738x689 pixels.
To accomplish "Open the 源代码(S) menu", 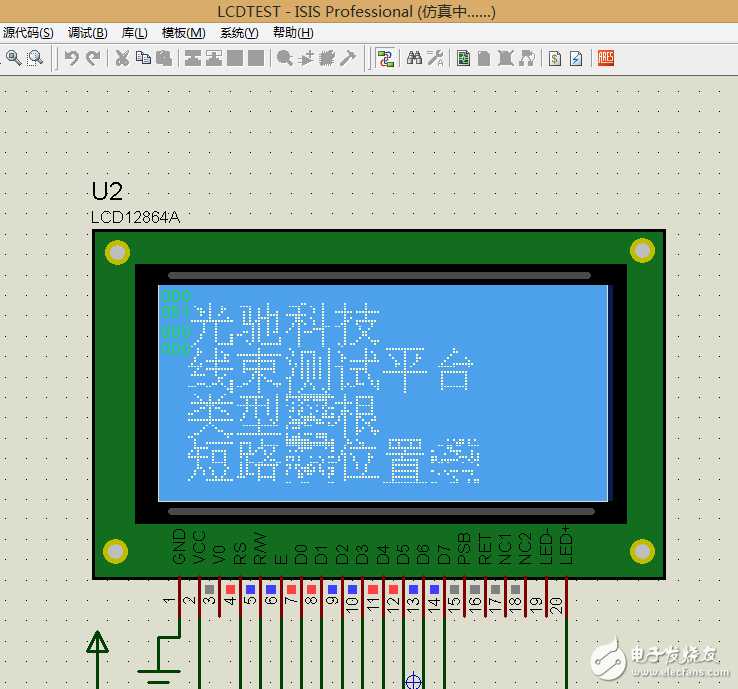I will coord(28,33).
